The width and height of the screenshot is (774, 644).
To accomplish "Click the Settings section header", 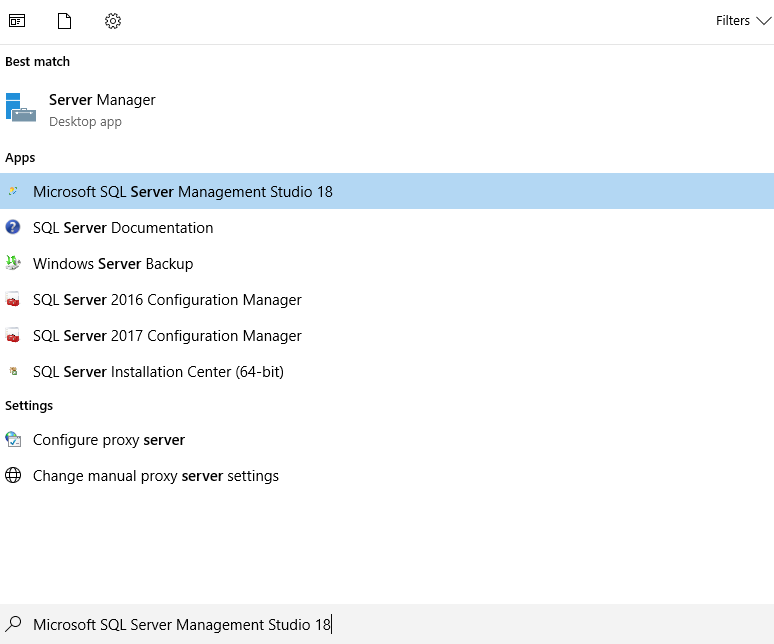I will pos(29,406).
